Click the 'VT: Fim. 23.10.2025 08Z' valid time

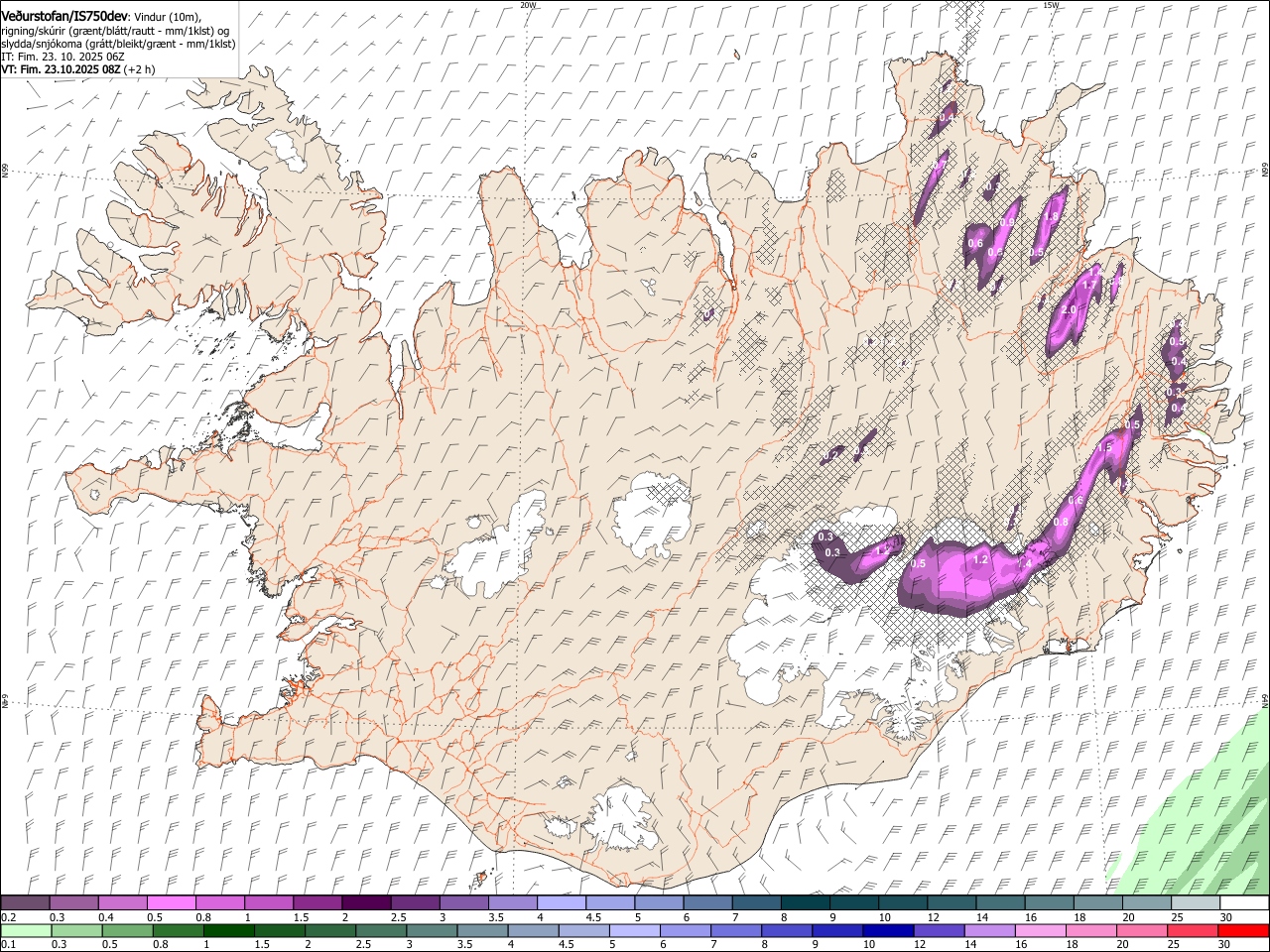click(61, 69)
